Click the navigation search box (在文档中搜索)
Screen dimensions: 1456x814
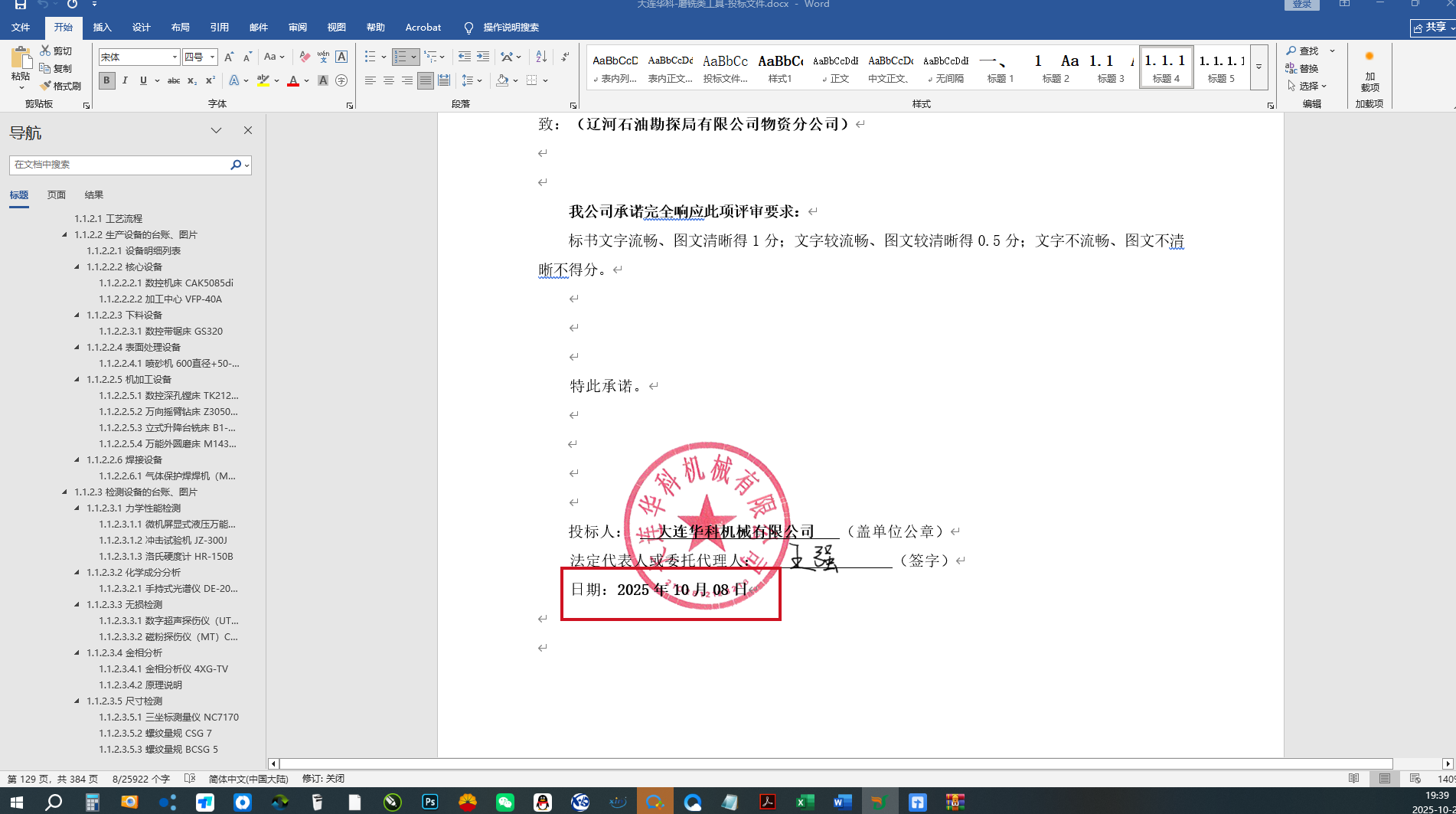[121, 165]
